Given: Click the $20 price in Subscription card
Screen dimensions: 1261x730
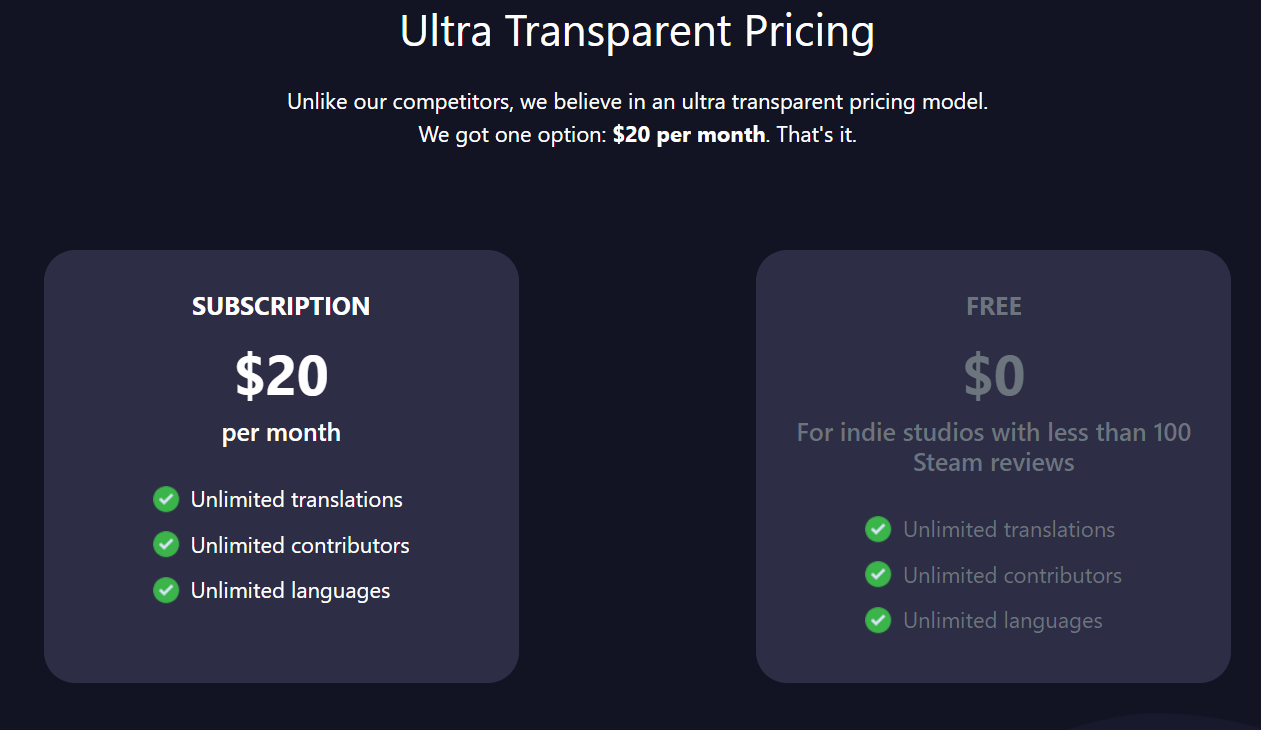Looking at the screenshot, I should pos(281,375).
